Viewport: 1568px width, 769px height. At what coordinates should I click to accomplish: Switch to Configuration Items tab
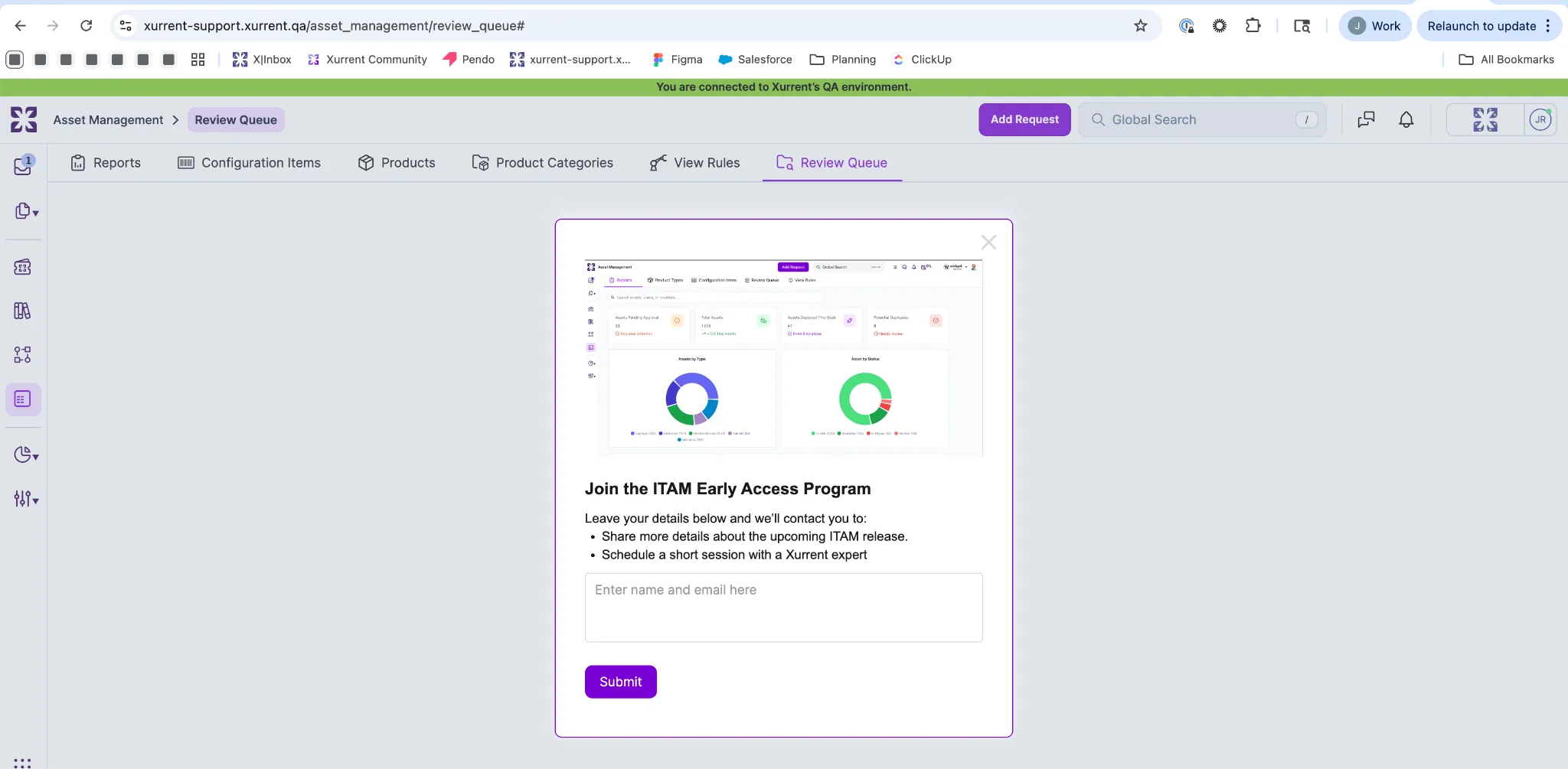tap(249, 163)
